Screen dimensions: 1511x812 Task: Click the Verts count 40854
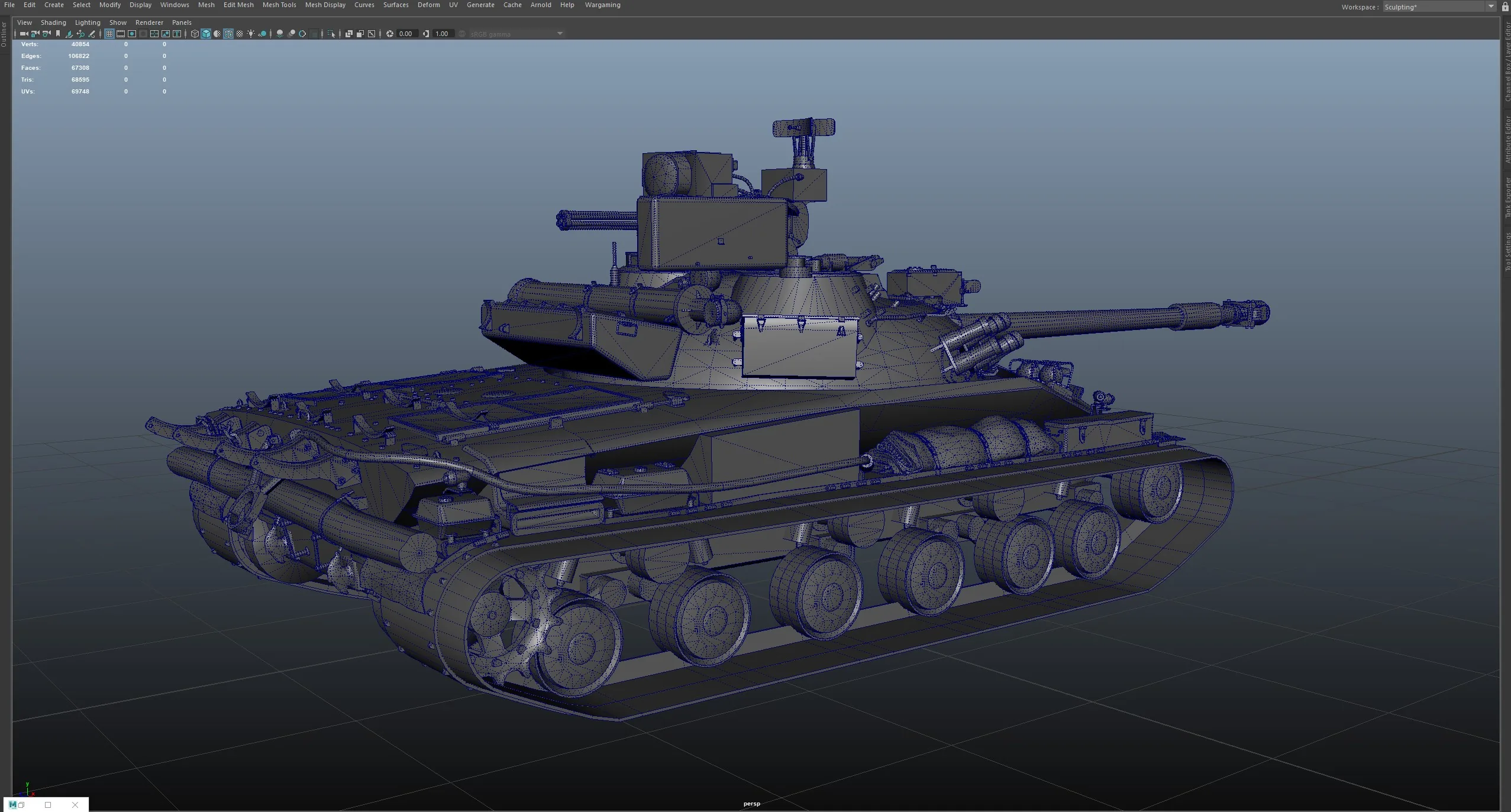pos(80,44)
